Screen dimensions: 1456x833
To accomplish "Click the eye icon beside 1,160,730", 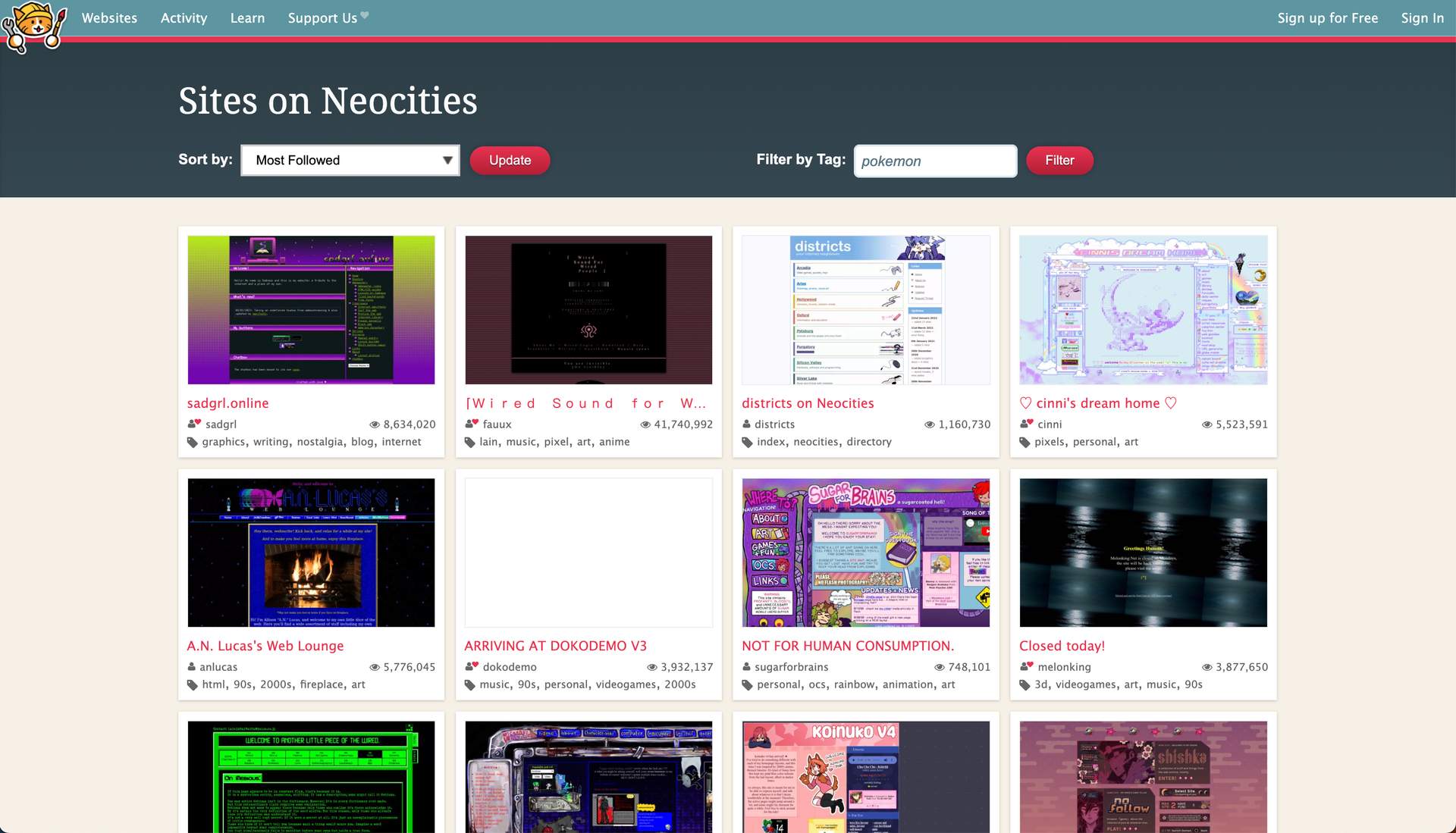I will point(930,424).
